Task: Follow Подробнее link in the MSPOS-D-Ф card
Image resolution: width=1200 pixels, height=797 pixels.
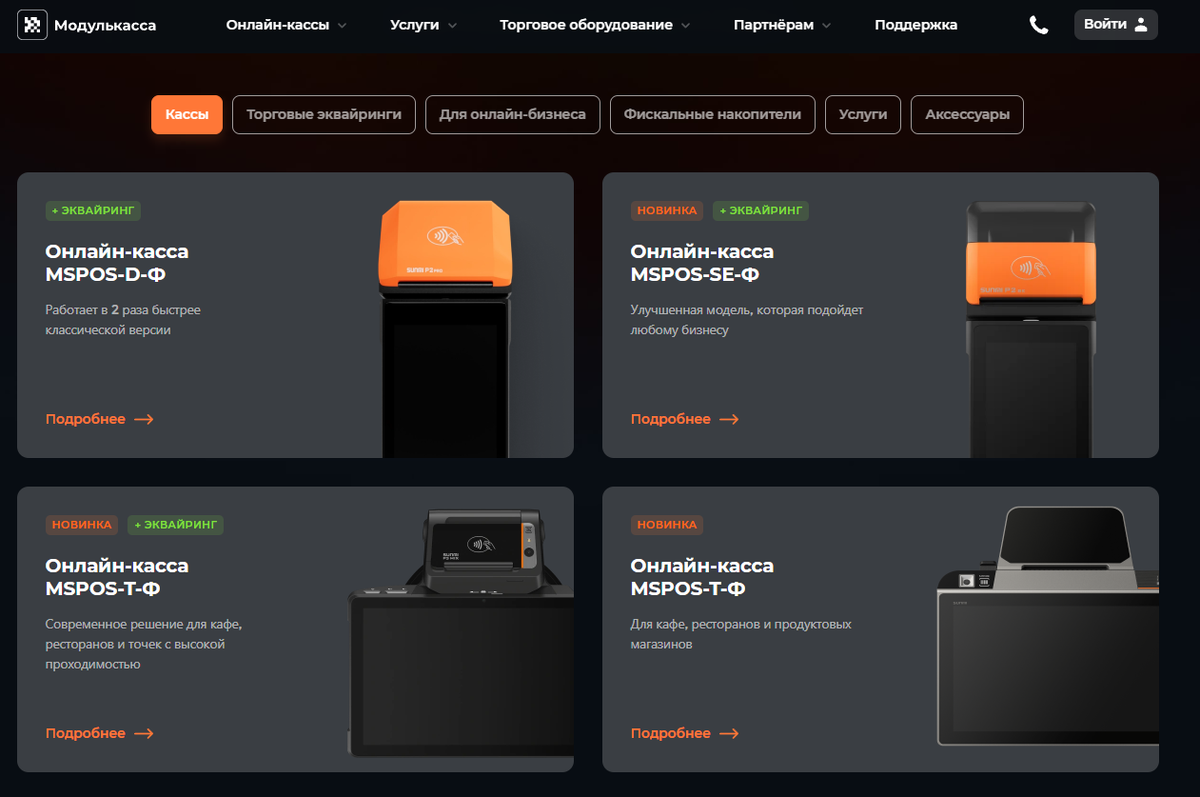Action: point(99,419)
